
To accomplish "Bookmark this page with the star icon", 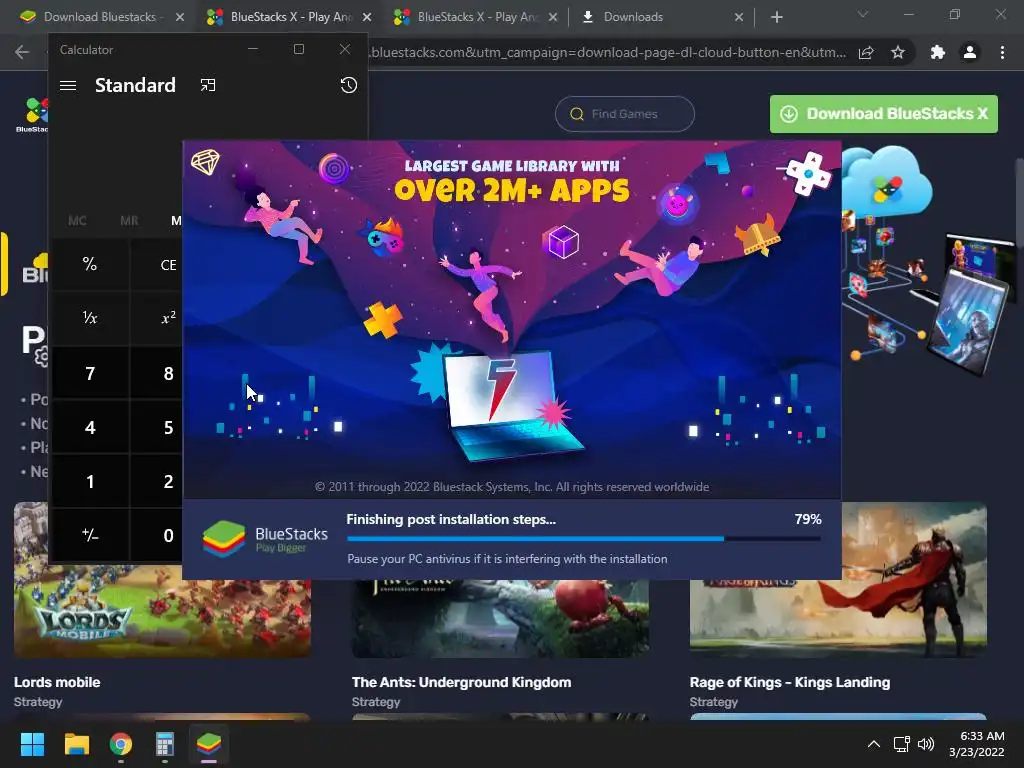I will coord(898,52).
